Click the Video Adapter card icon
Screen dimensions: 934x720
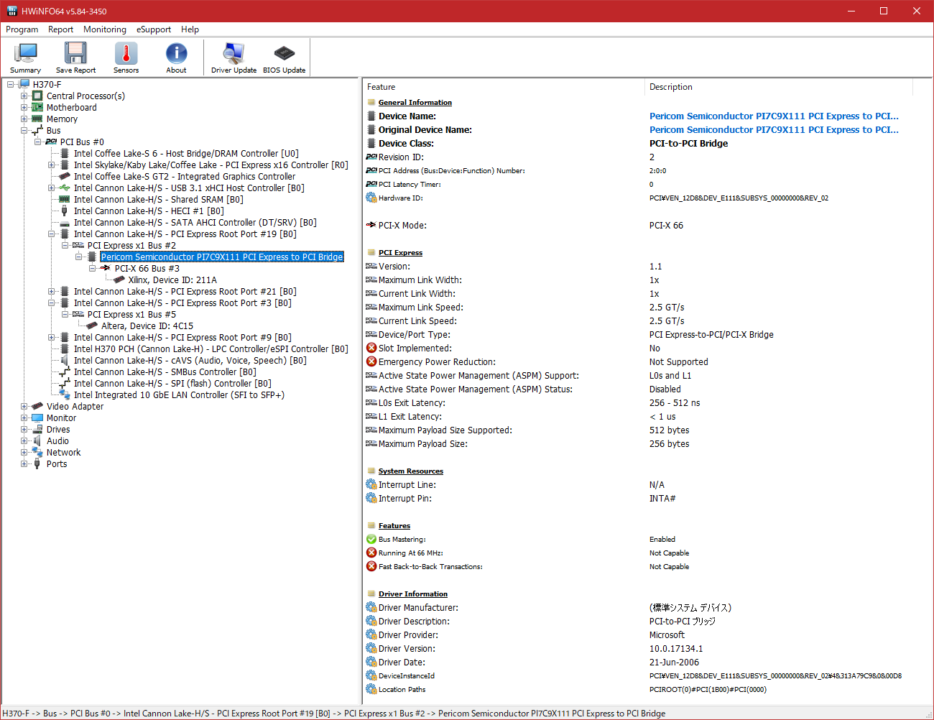38,406
